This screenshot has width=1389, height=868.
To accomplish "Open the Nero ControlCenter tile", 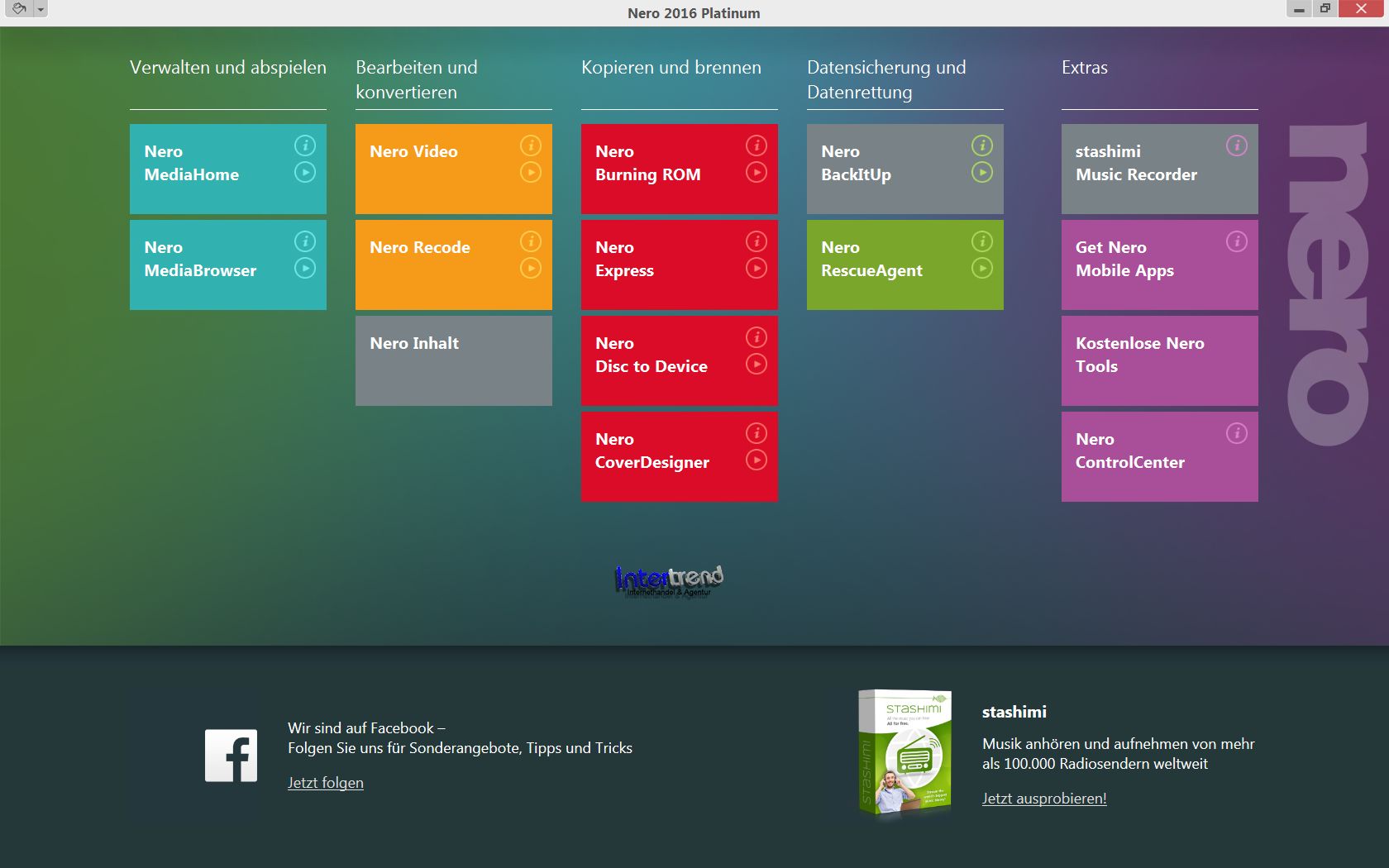I will coord(1160,456).
